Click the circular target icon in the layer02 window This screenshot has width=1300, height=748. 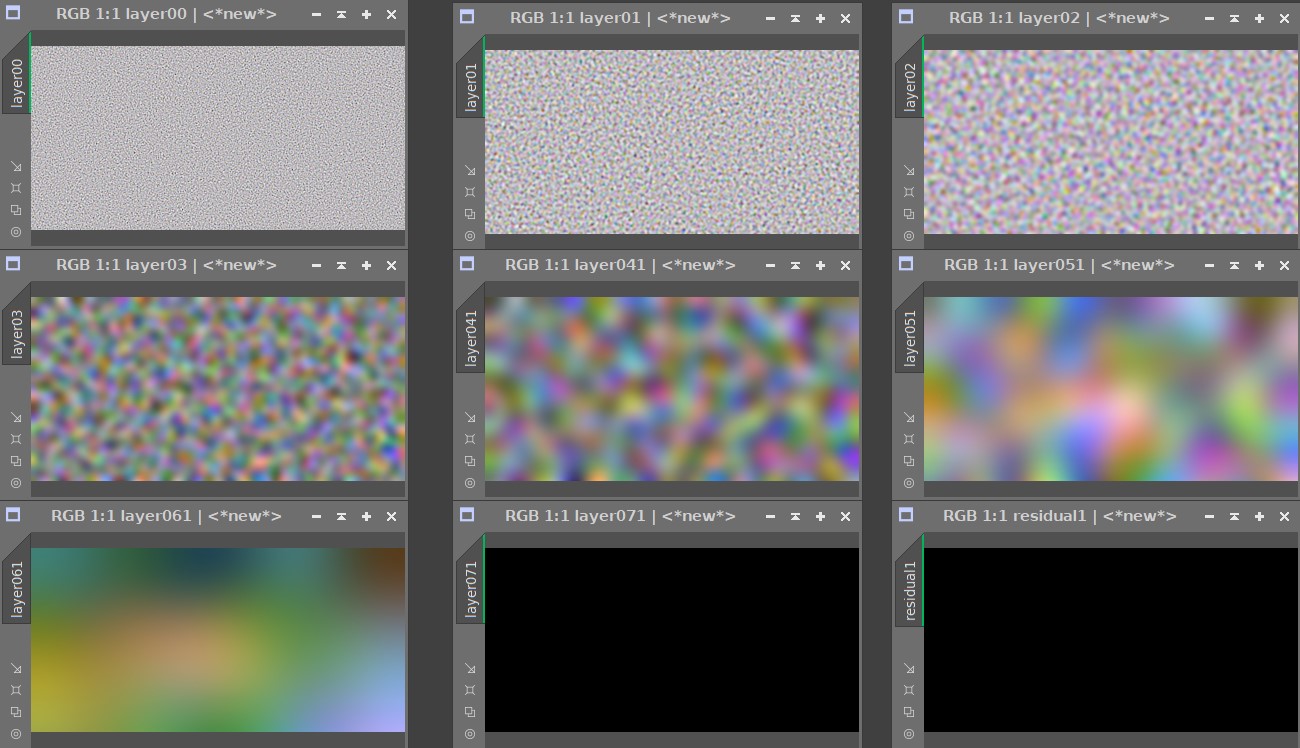pyautogui.click(x=909, y=235)
